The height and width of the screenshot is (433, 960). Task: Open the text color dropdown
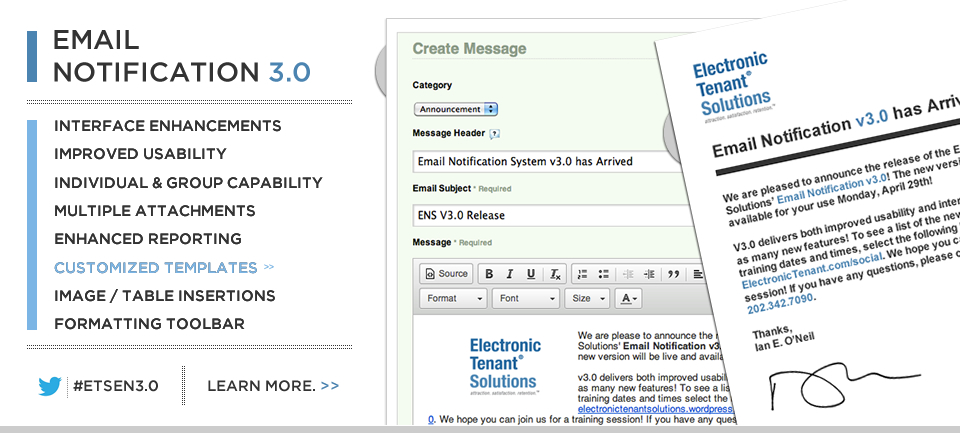(x=629, y=298)
